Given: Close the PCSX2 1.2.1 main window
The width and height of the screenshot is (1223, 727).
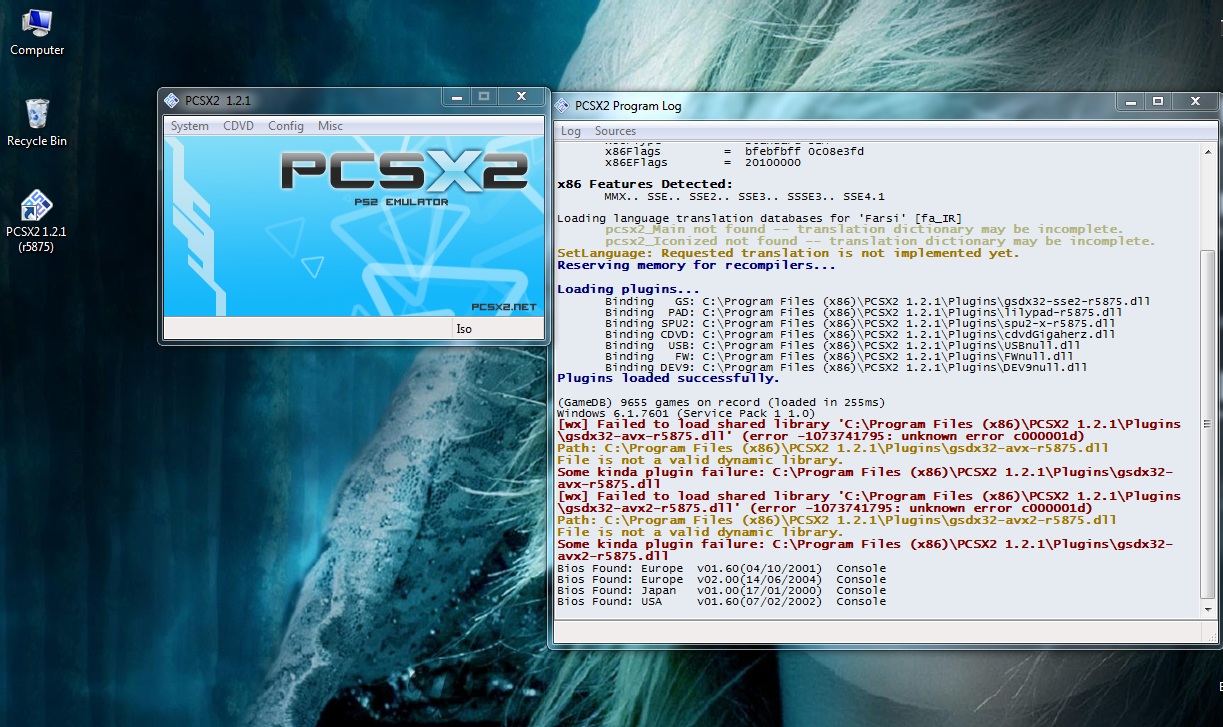Looking at the screenshot, I should tap(521, 97).
